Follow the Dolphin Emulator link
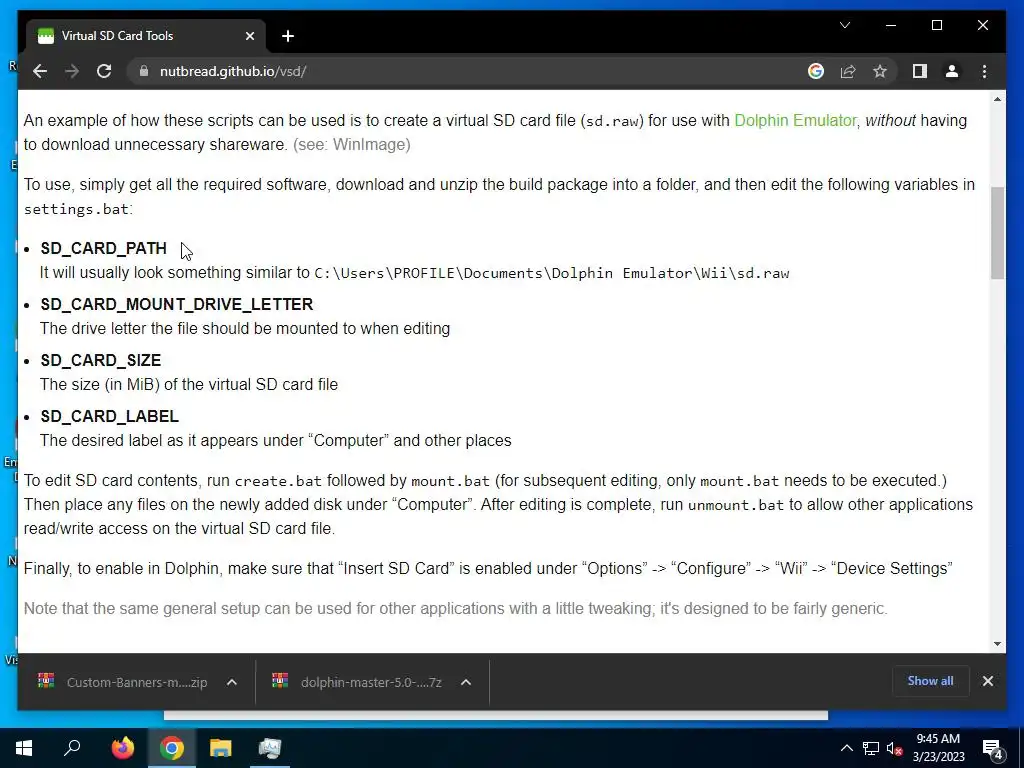Screen dimensions: 1024x768 click(795, 121)
